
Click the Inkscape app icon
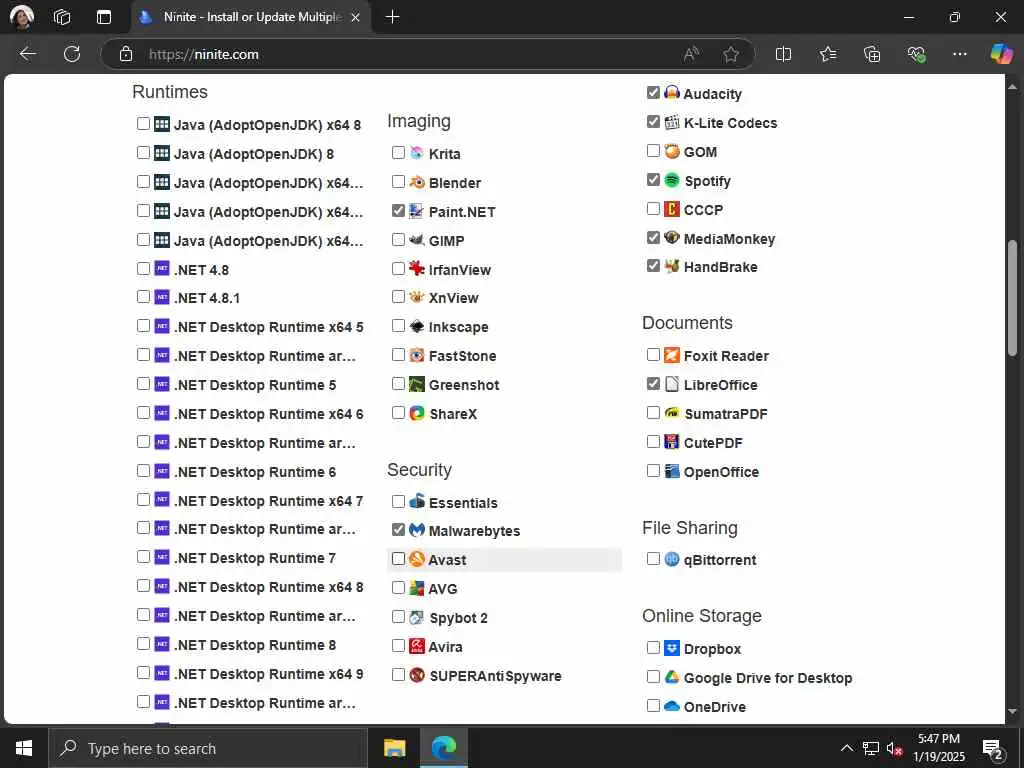coord(417,326)
